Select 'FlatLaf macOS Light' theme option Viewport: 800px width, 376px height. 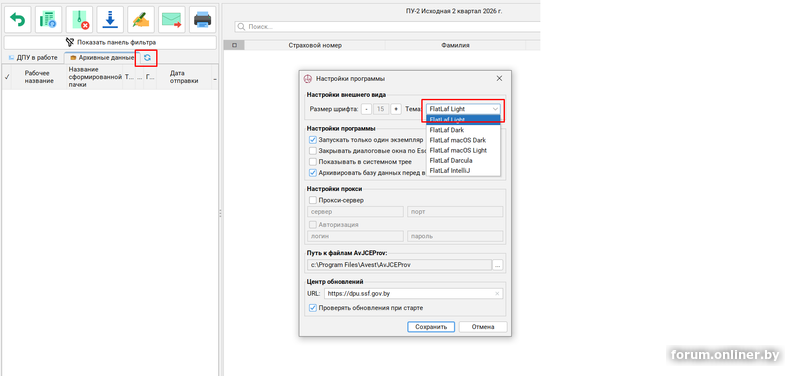463,150
